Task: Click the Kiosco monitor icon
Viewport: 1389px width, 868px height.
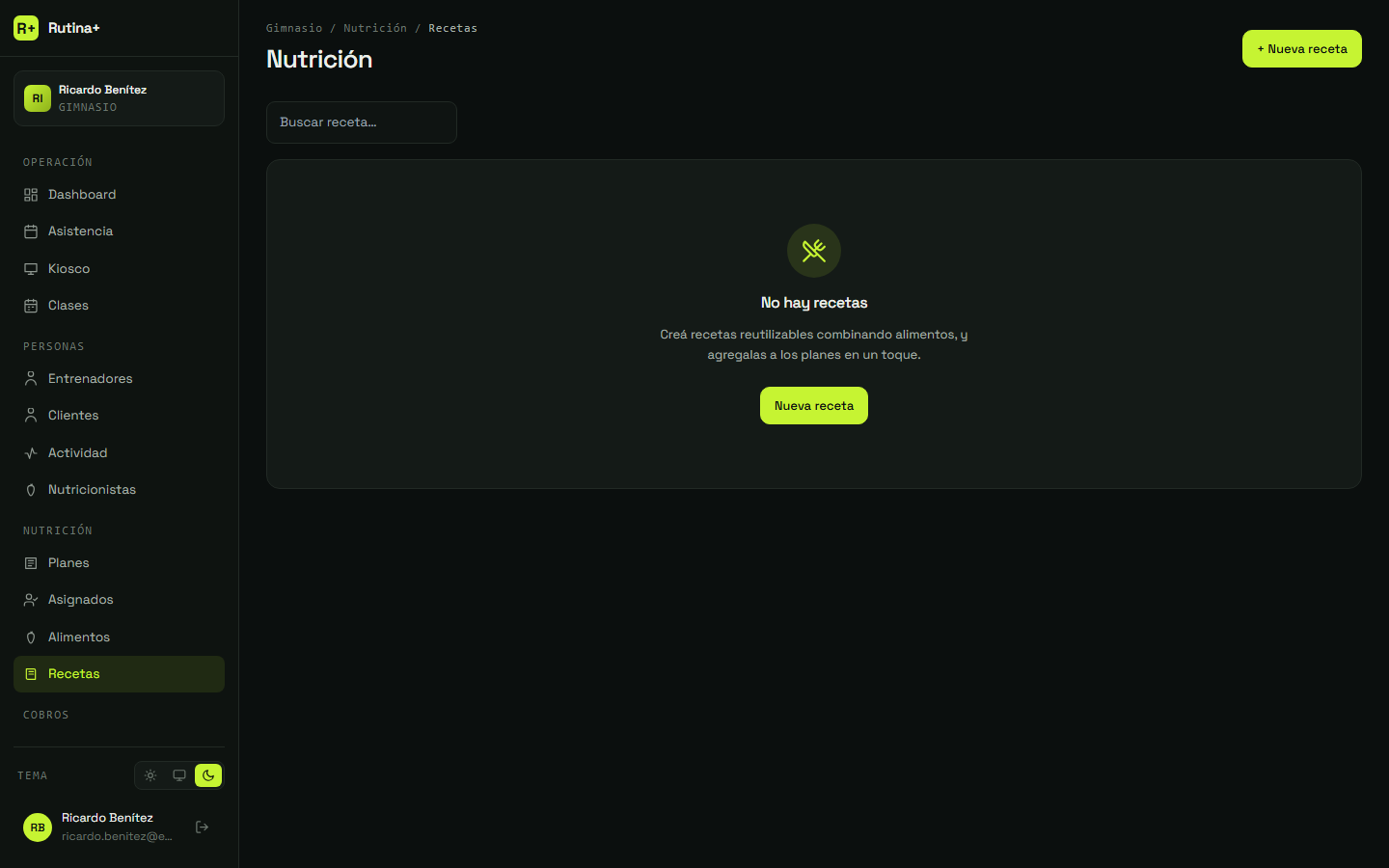Action: point(31,269)
